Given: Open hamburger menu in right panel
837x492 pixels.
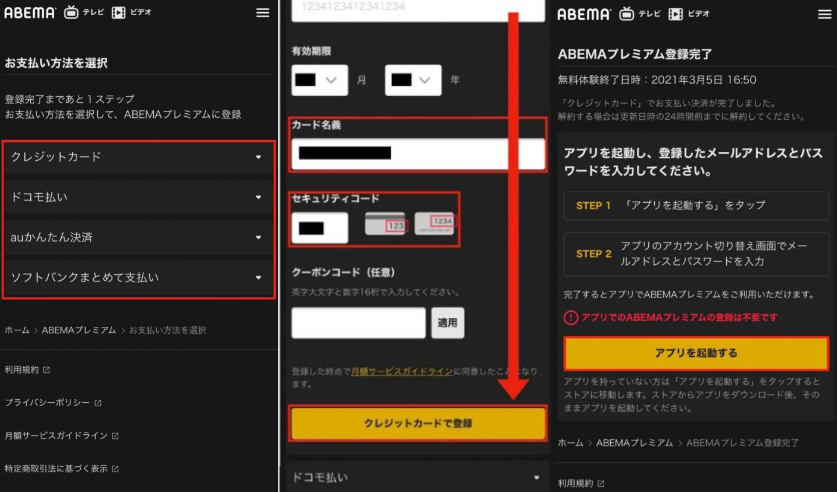Looking at the screenshot, I should coord(824,14).
